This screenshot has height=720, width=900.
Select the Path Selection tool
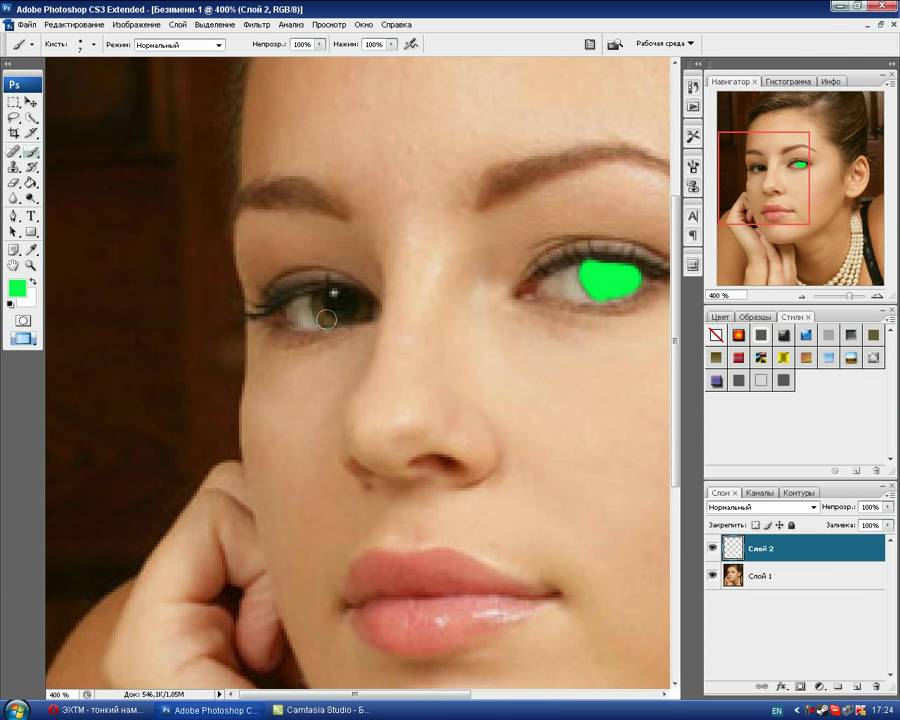13,232
